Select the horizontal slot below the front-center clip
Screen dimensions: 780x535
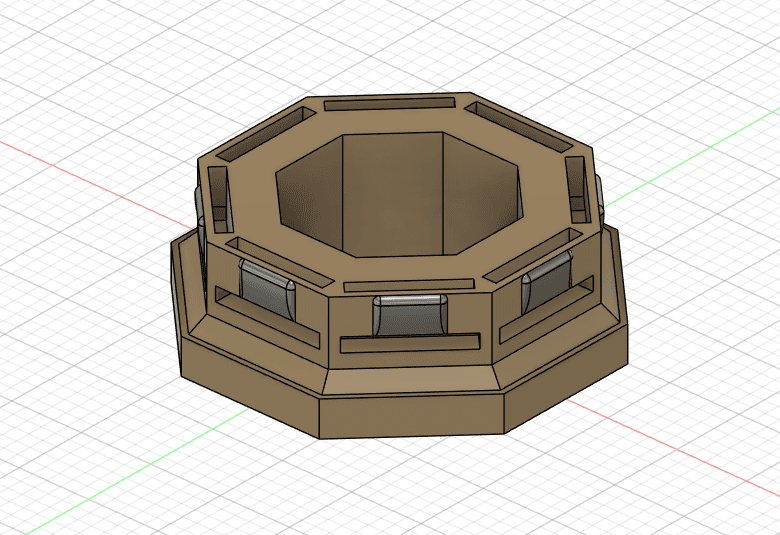point(410,343)
